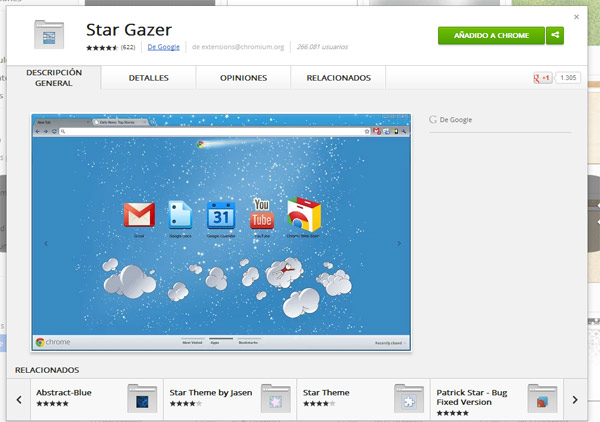Click the AÑADIDO A CHROME button

(491, 35)
